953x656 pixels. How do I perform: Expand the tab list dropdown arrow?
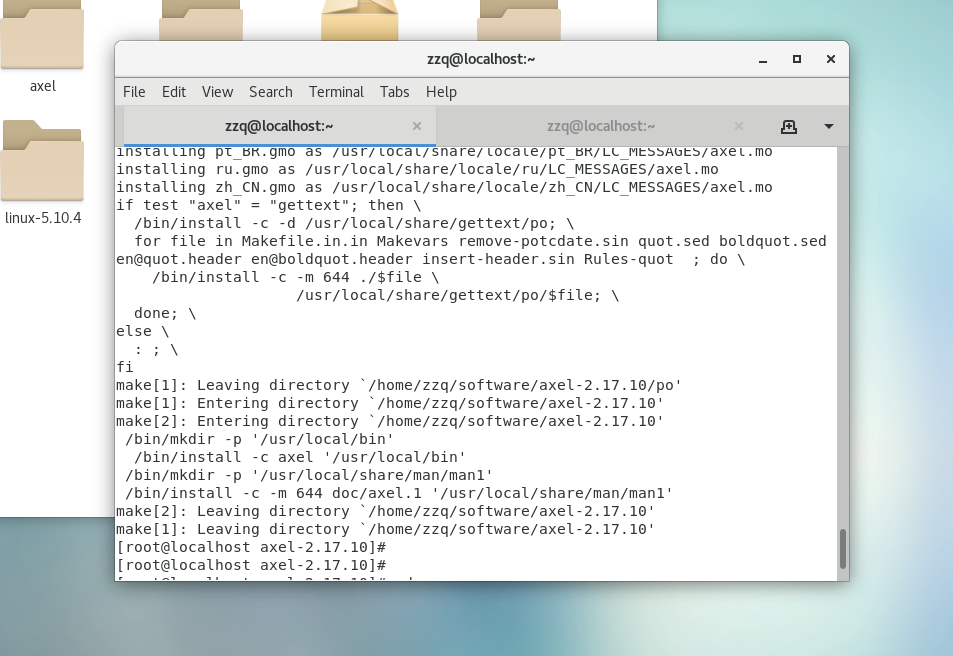[828, 126]
